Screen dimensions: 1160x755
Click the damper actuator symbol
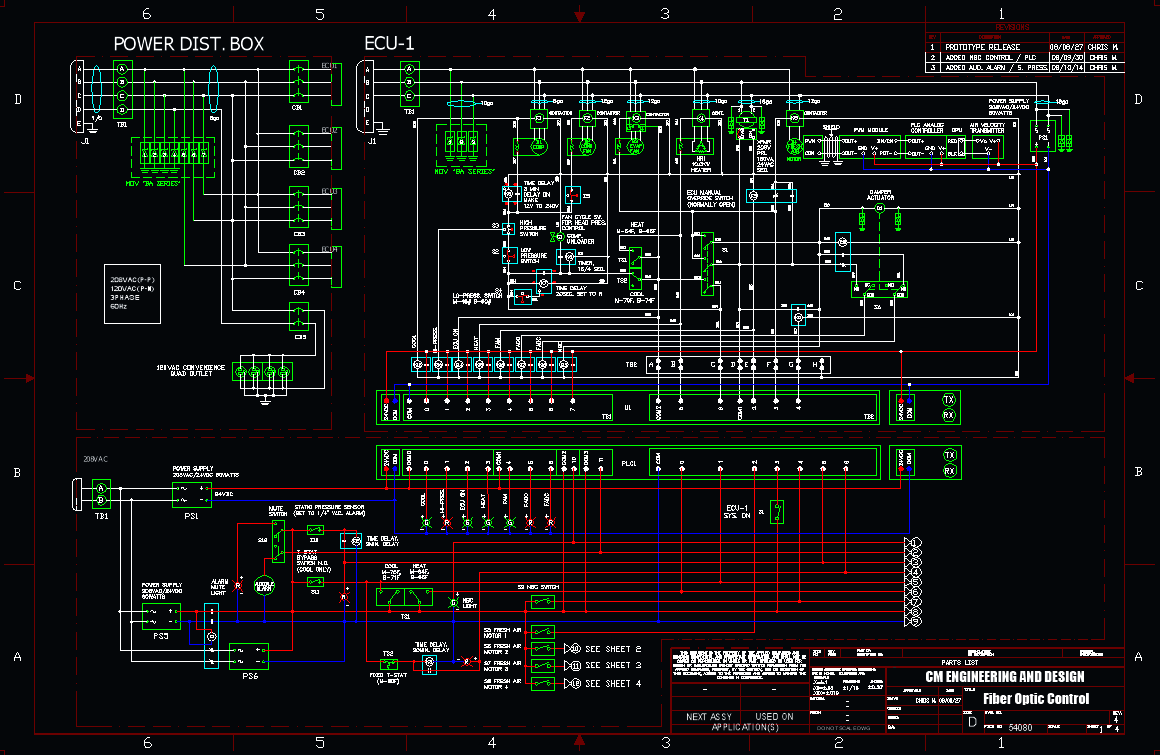pos(878,219)
